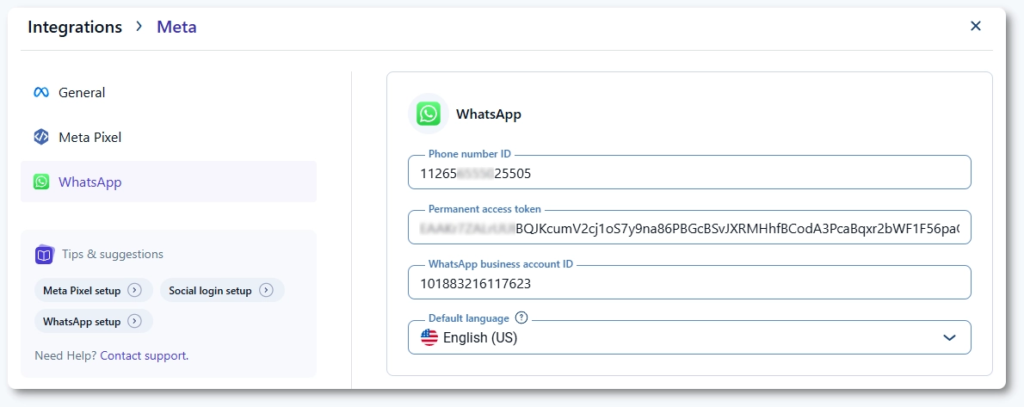Click the US flag in the language field
Viewport: 1024px width, 407px height.
tap(430, 338)
